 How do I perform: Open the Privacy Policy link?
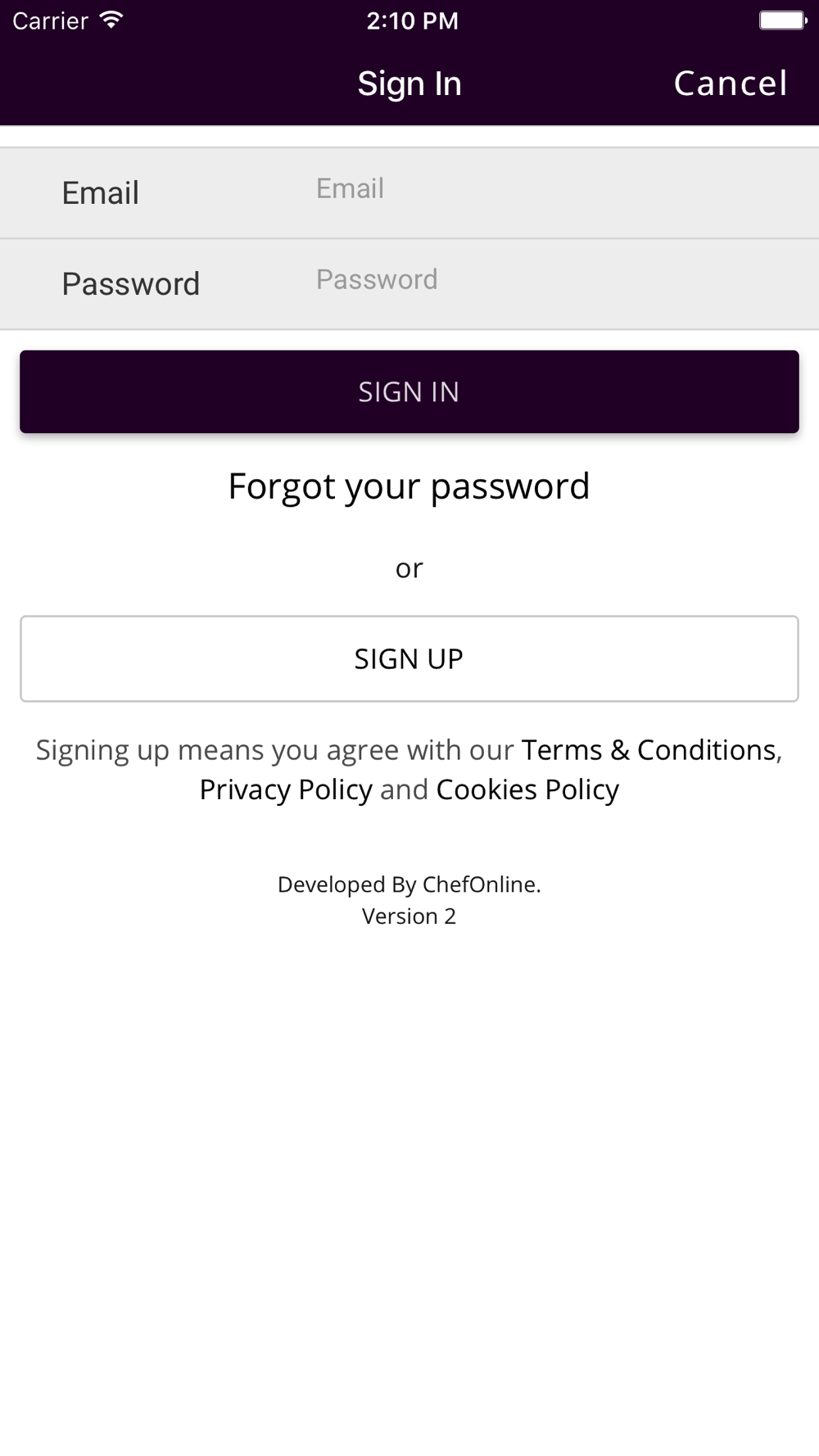click(x=286, y=789)
